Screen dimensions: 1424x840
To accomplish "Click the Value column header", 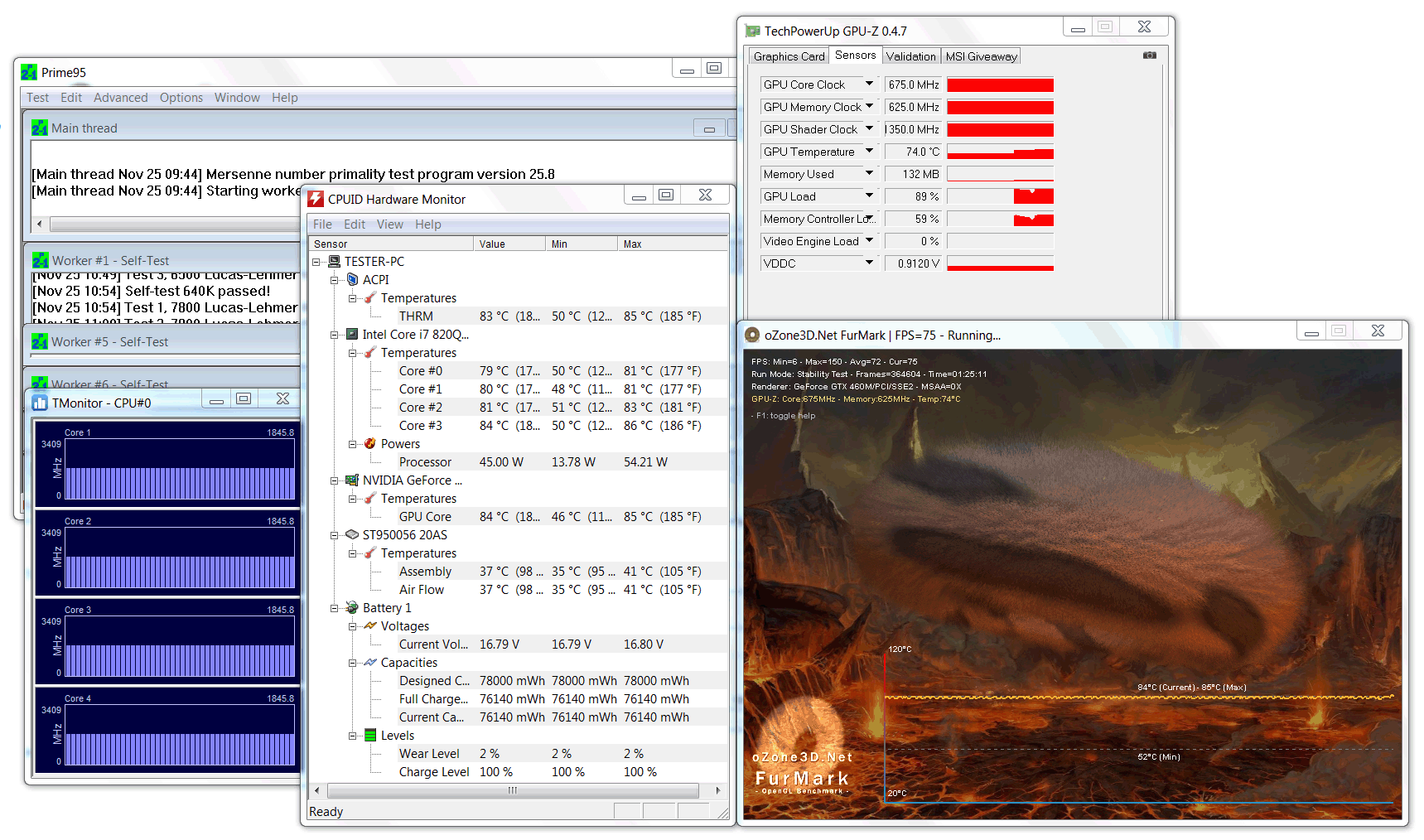I will click(509, 244).
